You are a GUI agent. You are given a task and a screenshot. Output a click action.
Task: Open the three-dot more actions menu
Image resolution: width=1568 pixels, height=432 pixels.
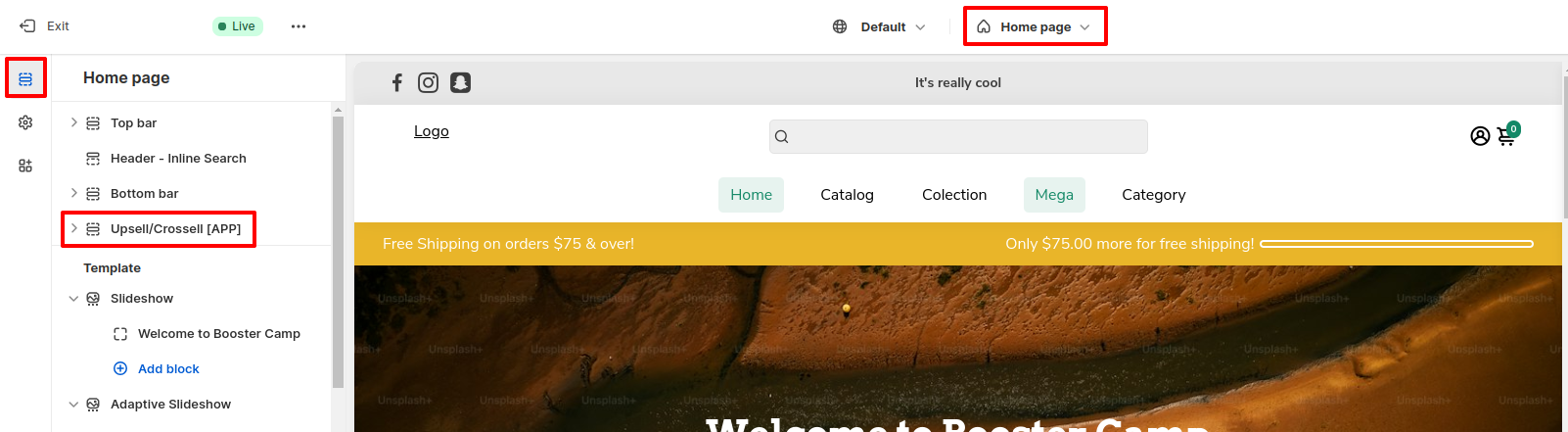pyautogui.click(x=299, y=26)
